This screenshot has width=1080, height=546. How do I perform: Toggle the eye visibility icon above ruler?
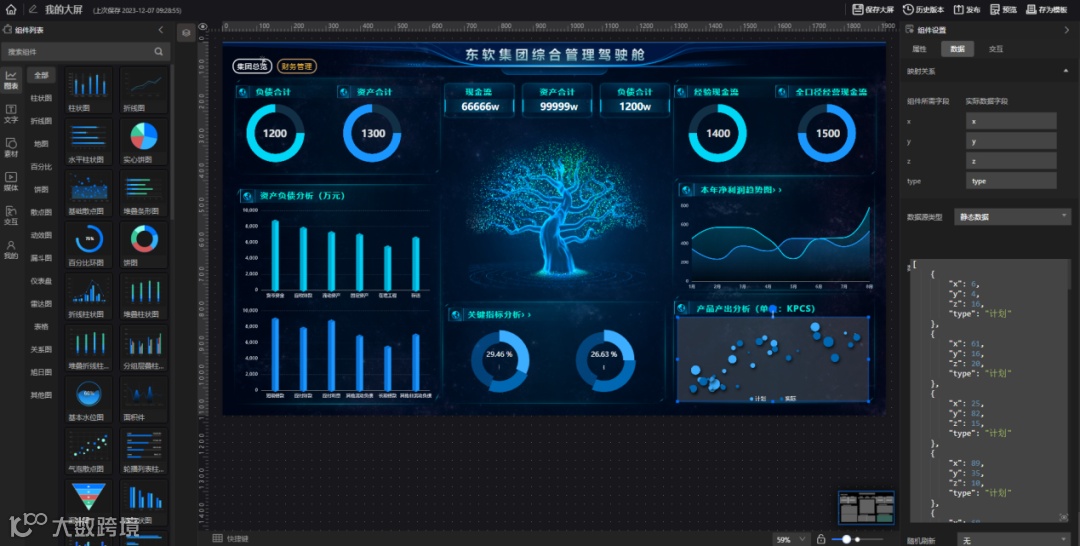coord(202,28)
